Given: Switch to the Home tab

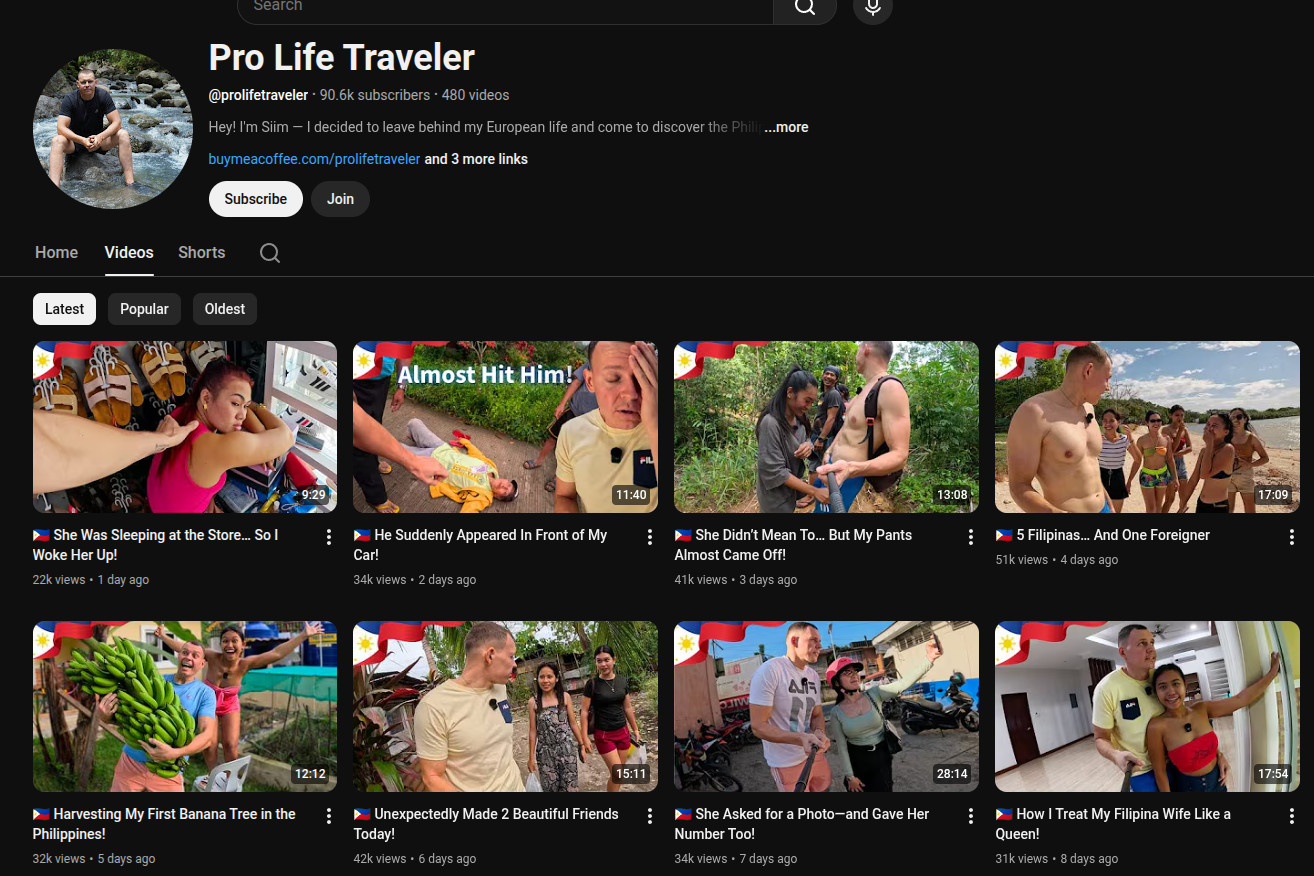Looking at the screenshot, I should click(56, 253).
